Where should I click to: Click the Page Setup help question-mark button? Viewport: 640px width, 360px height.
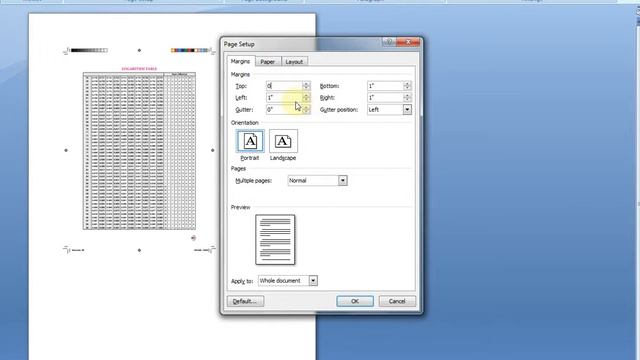pyautogui.click(x=389, y=42)
